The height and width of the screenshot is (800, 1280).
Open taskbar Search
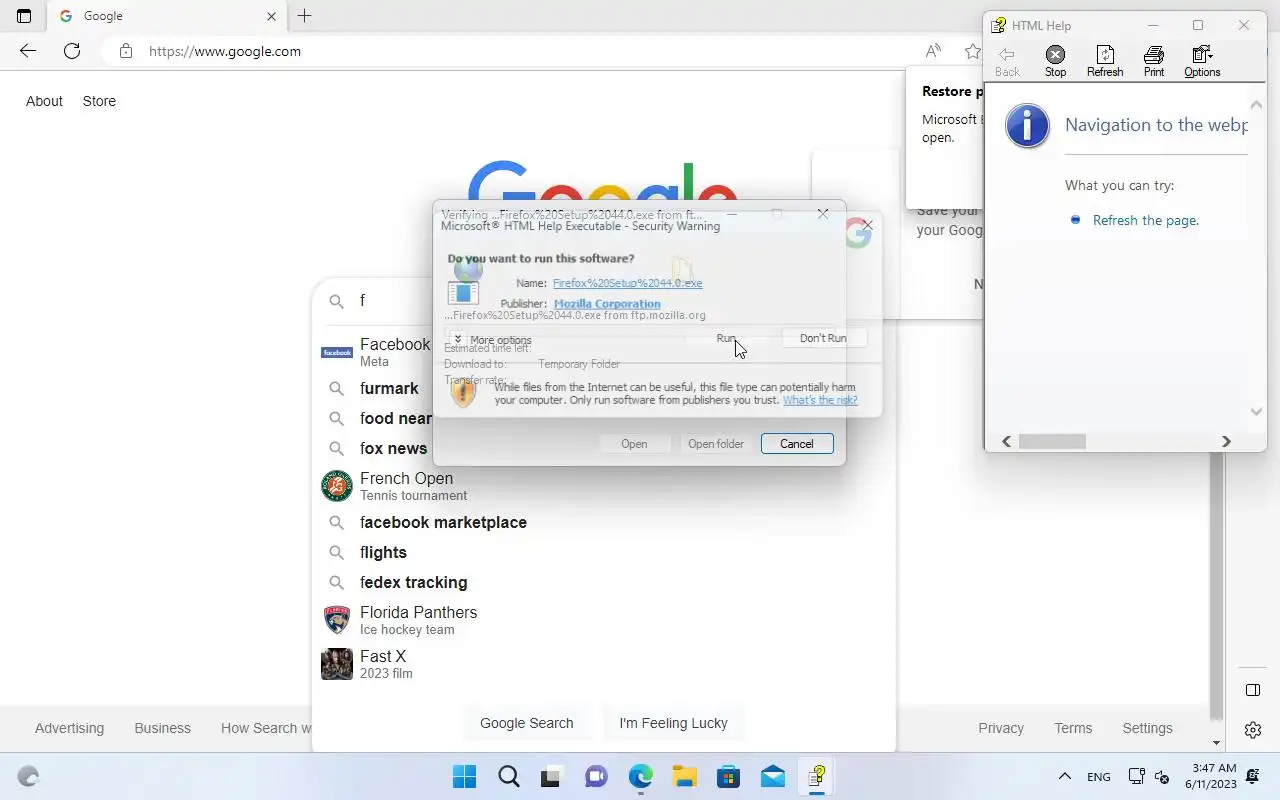tap(509, 776)
